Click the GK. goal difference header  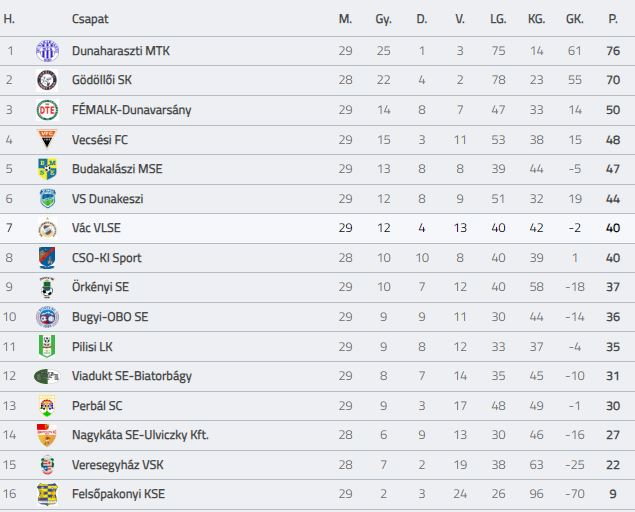(574, 19)
